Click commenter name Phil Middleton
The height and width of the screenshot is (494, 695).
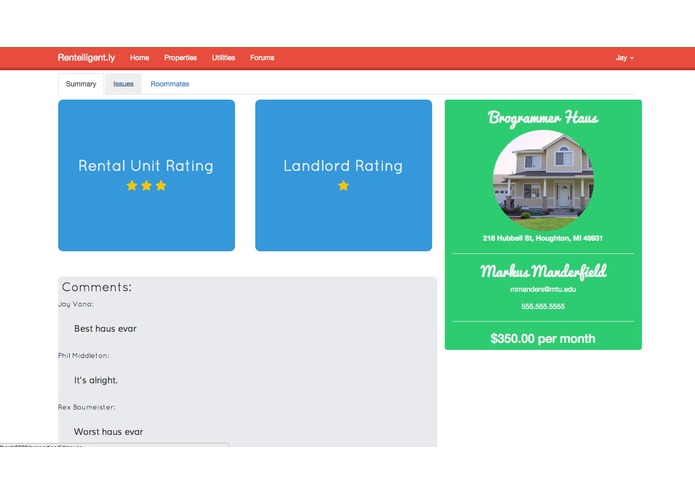(84, 355)
